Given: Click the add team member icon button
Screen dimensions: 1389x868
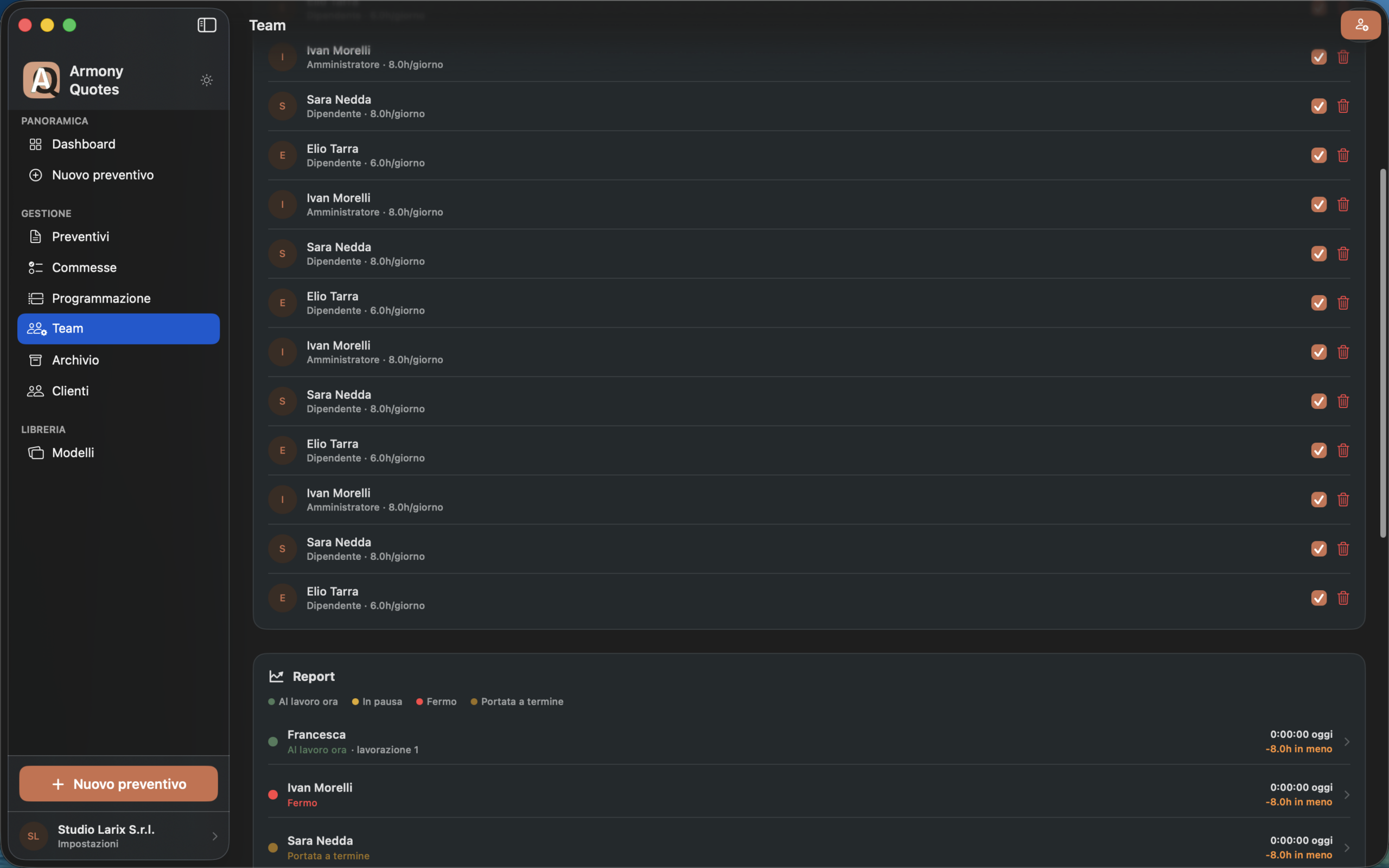Looking at the screenshot, I should pos(1360,25).
